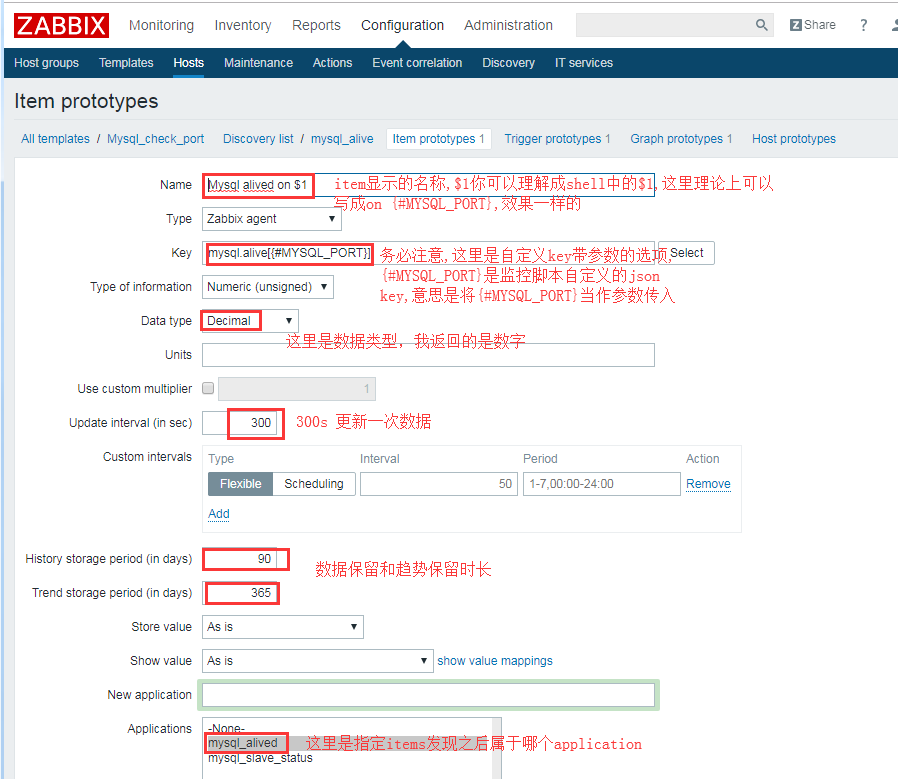This screenshot has height=779, width=898.
Task: Open the Store value dropdown
Action: coord(282,627)
